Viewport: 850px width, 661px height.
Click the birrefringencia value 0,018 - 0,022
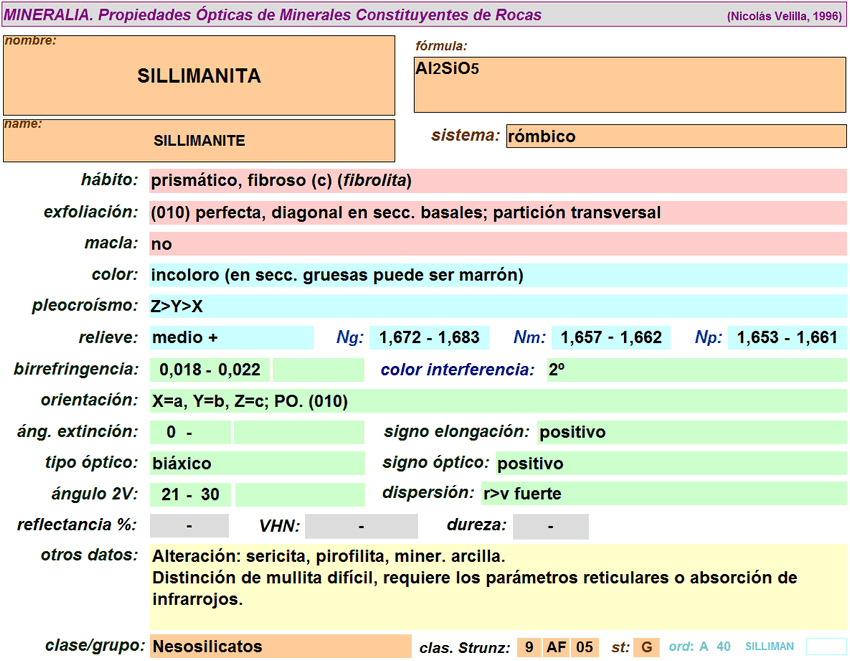[x=210, y=370]
